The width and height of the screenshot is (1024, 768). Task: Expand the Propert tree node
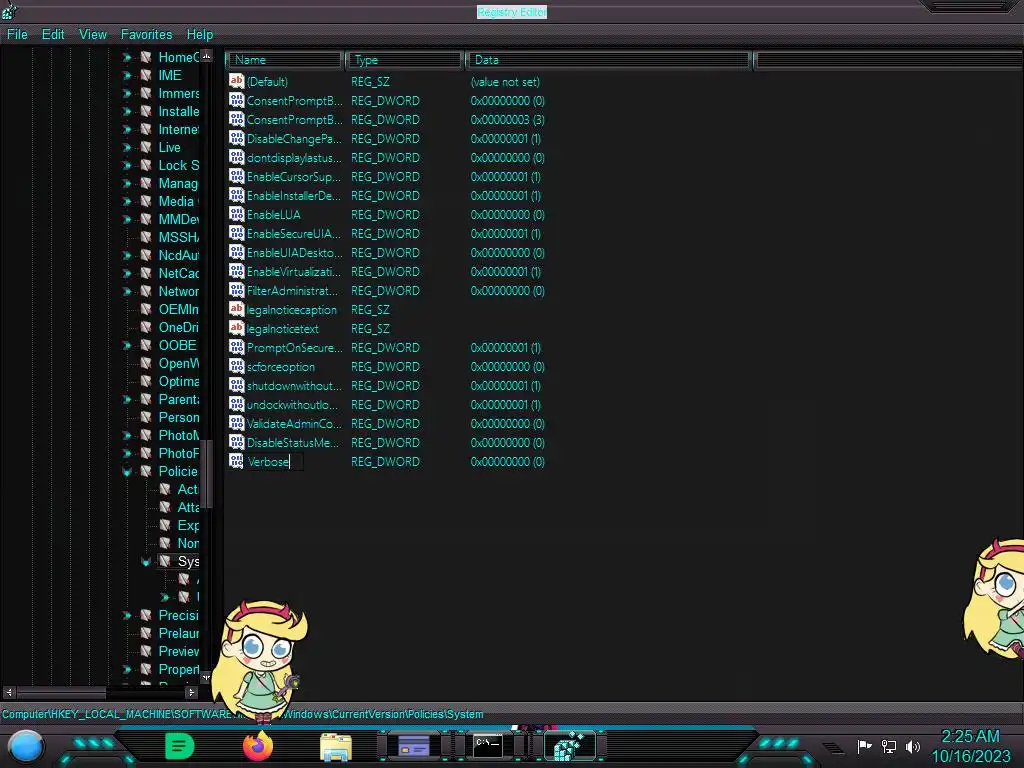click(x=127, y=669)
